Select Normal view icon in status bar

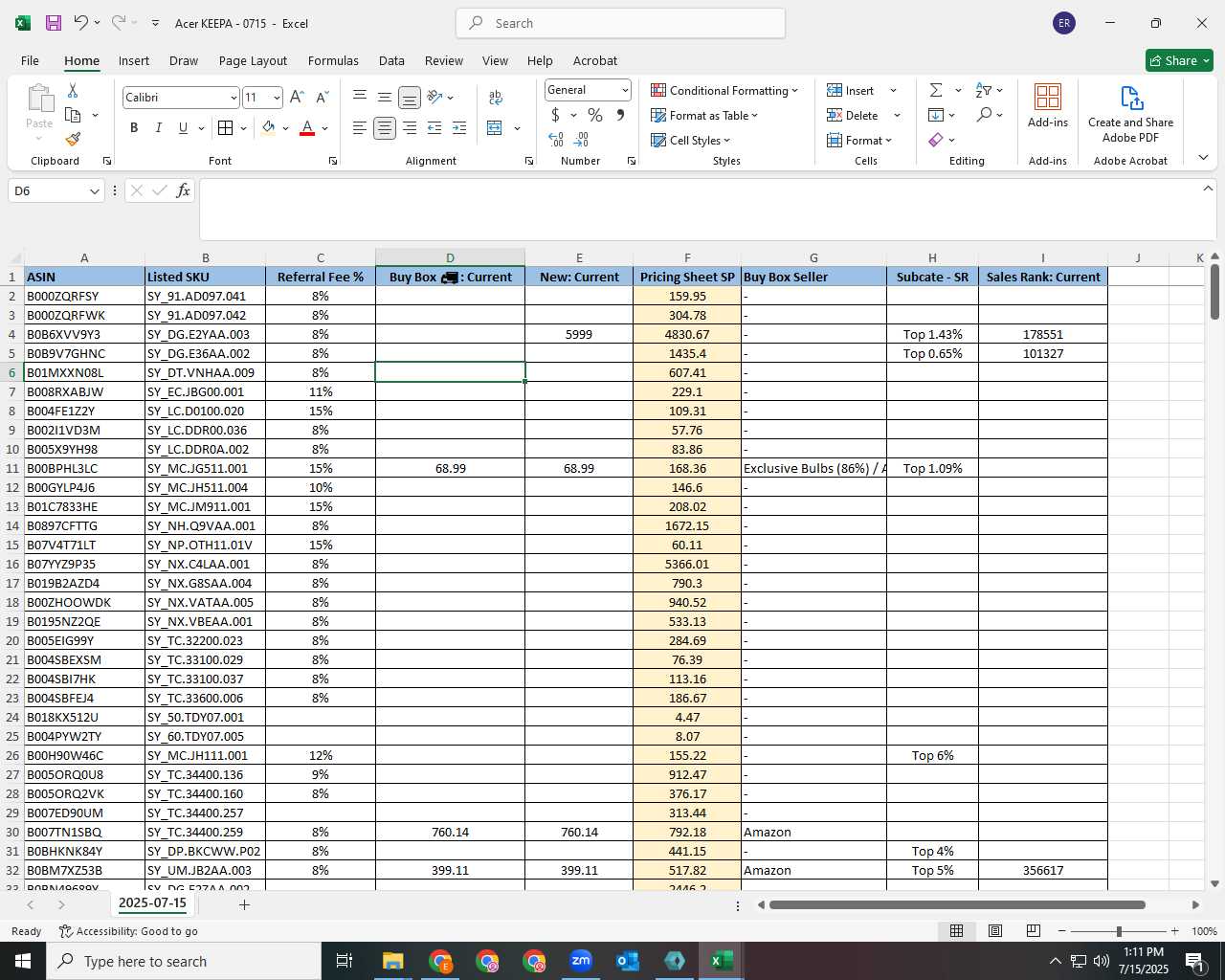pyautogui.click(x=956, y=931)
